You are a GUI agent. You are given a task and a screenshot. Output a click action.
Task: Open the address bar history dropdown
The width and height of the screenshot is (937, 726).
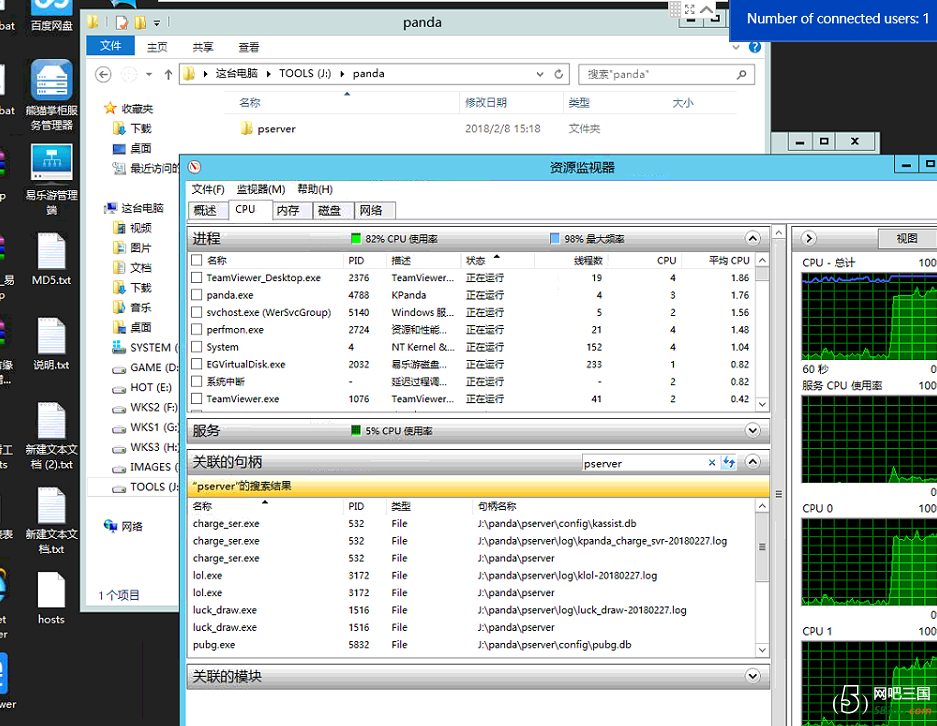click(540, 74)
